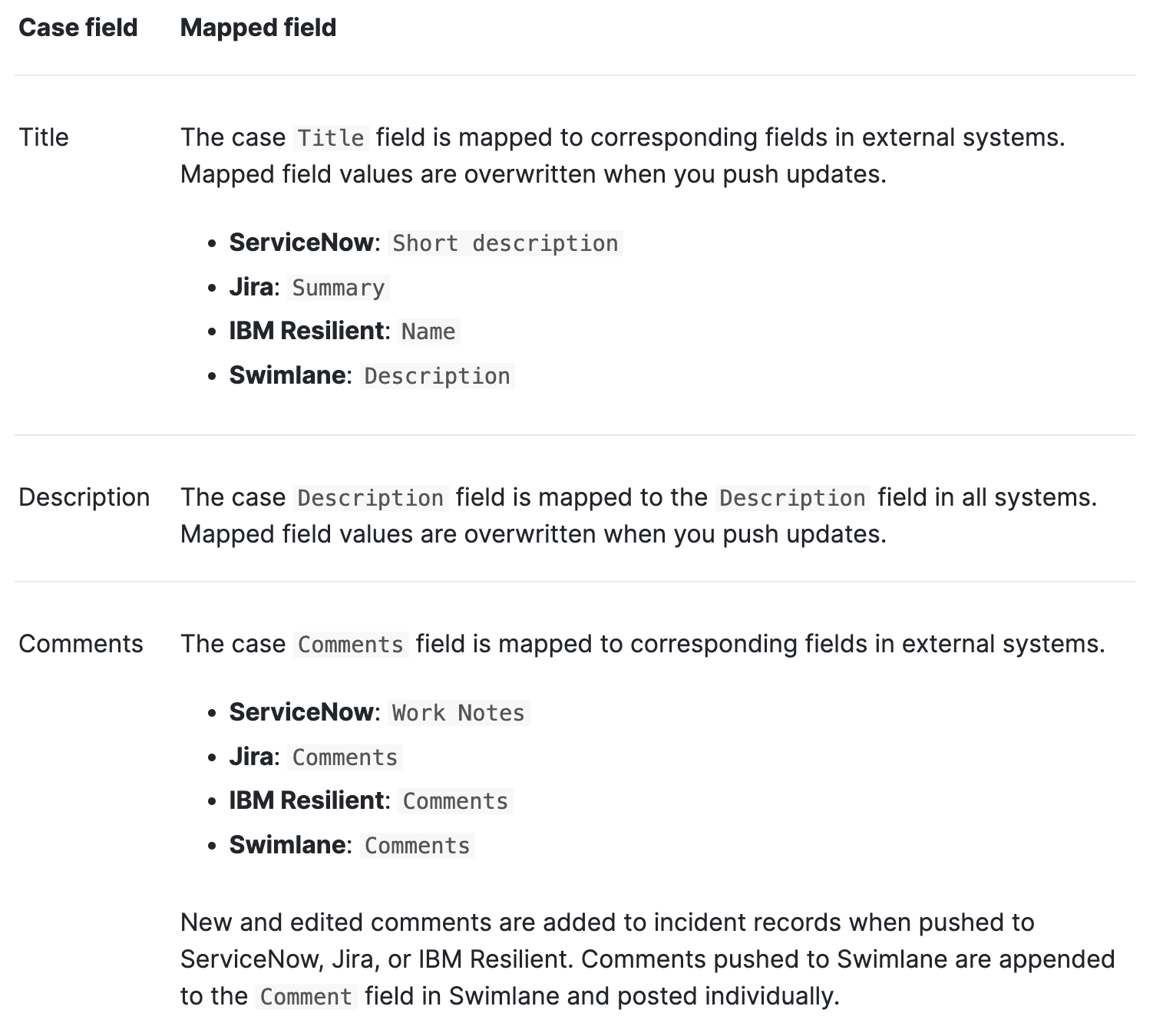Click the "Mapped field" column header
The image size is (1153, 1036).
(258, 28)
